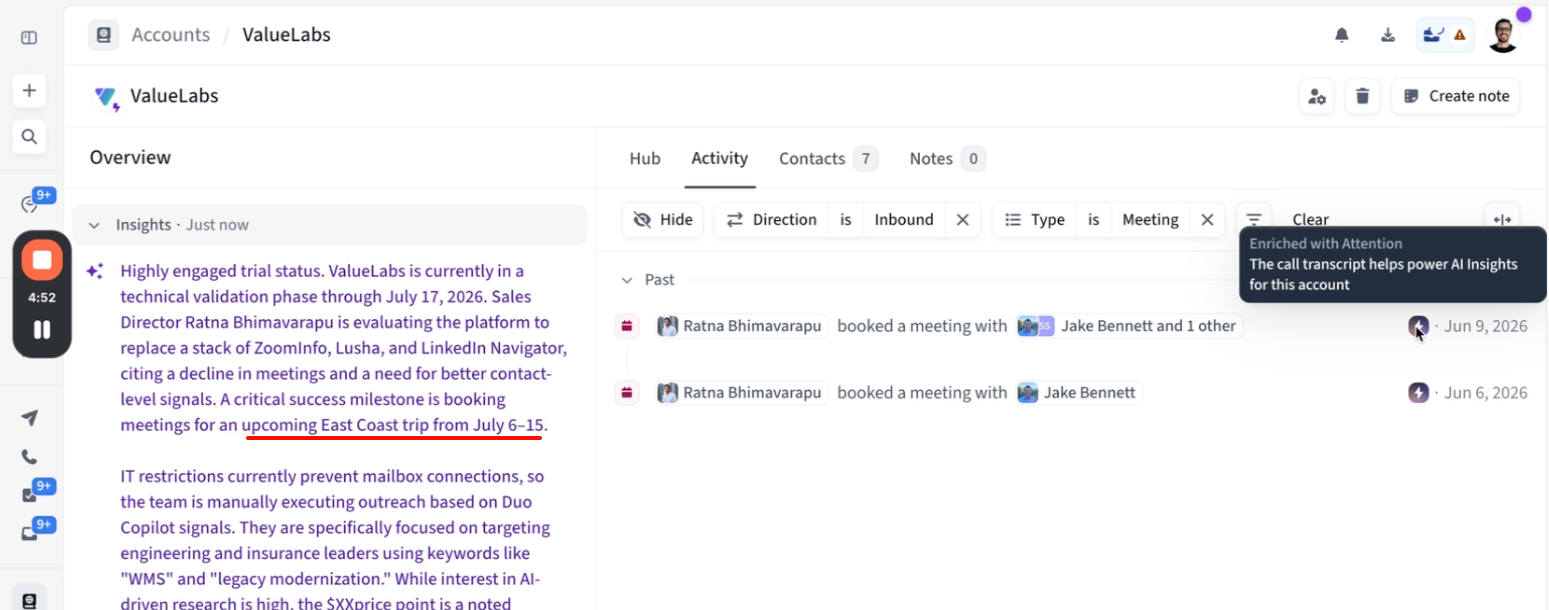Viewport: 1549px width, 610px height.
Task: Click the Hide filters button
Action: (x=663, y=220)
